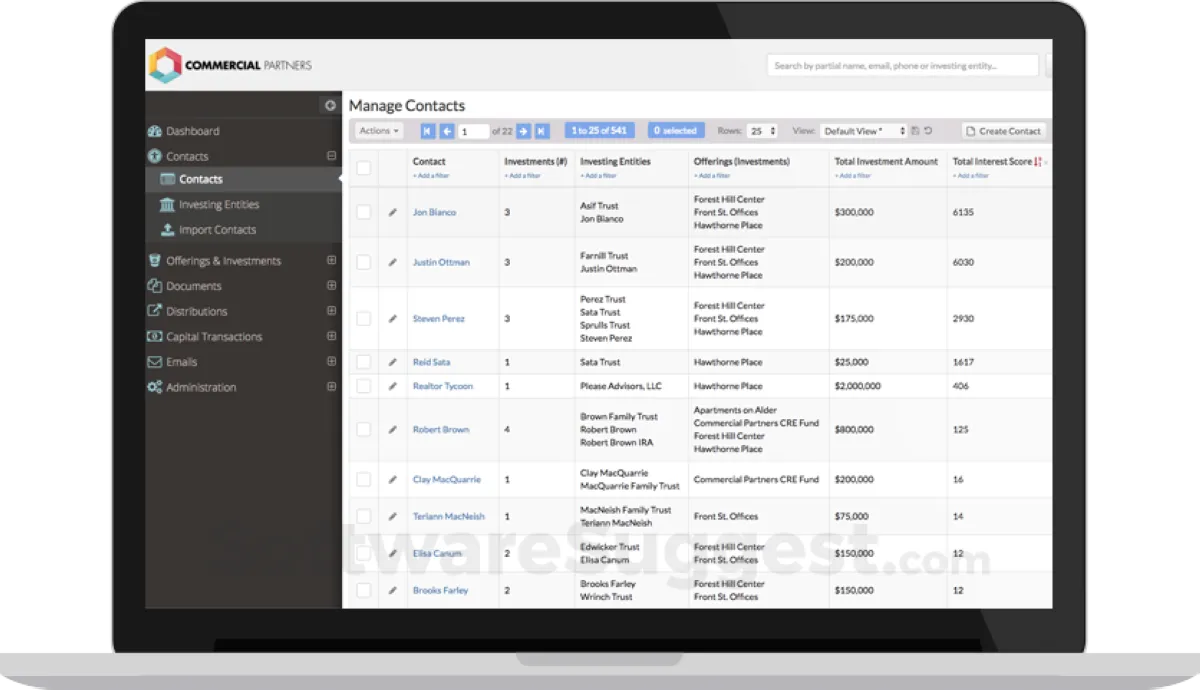This screenshot has width=1200, height=690.
Task: Save the current view with disk icon
Action: [x=915, y=131]
